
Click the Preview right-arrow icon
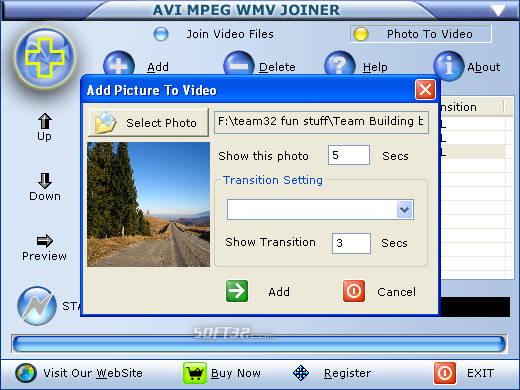pyautogui.click(x=45, y=241)
